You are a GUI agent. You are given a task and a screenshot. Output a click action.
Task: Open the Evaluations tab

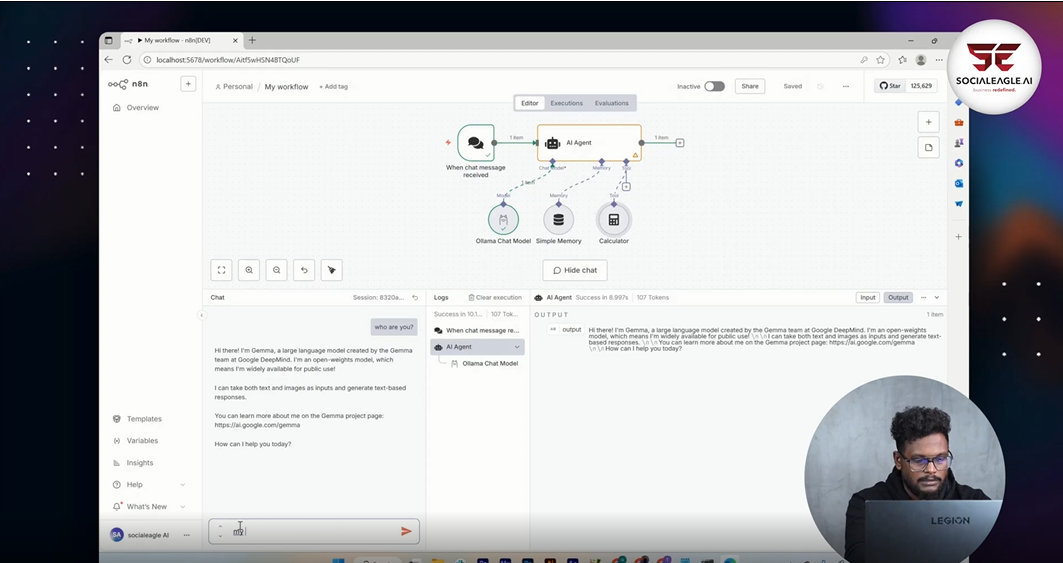pyautogui.click(x=611, y=103)
